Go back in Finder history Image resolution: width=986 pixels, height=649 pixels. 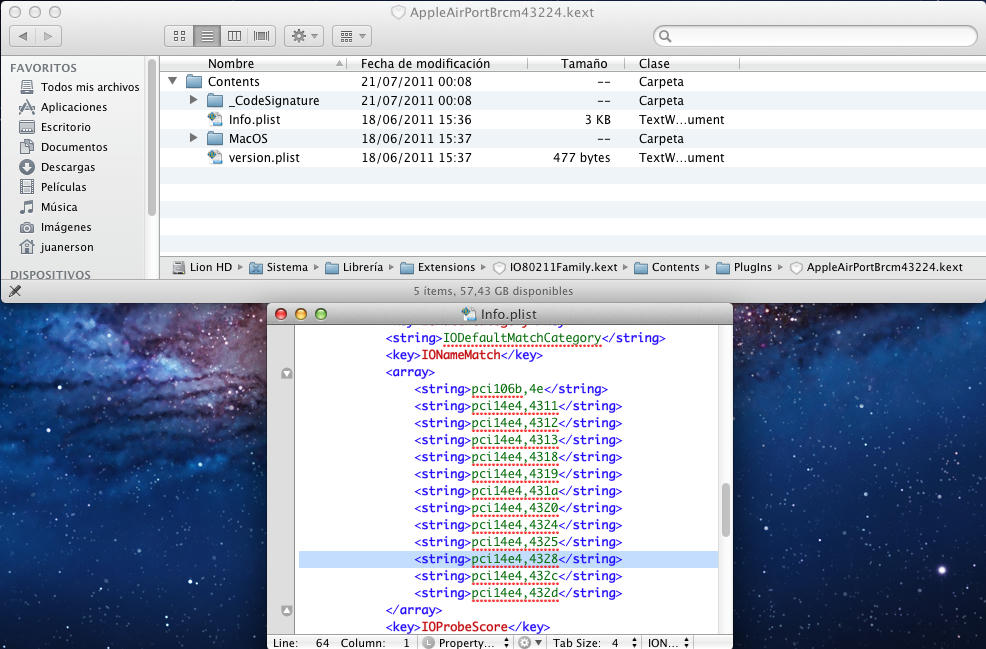[x=23, y=36]
